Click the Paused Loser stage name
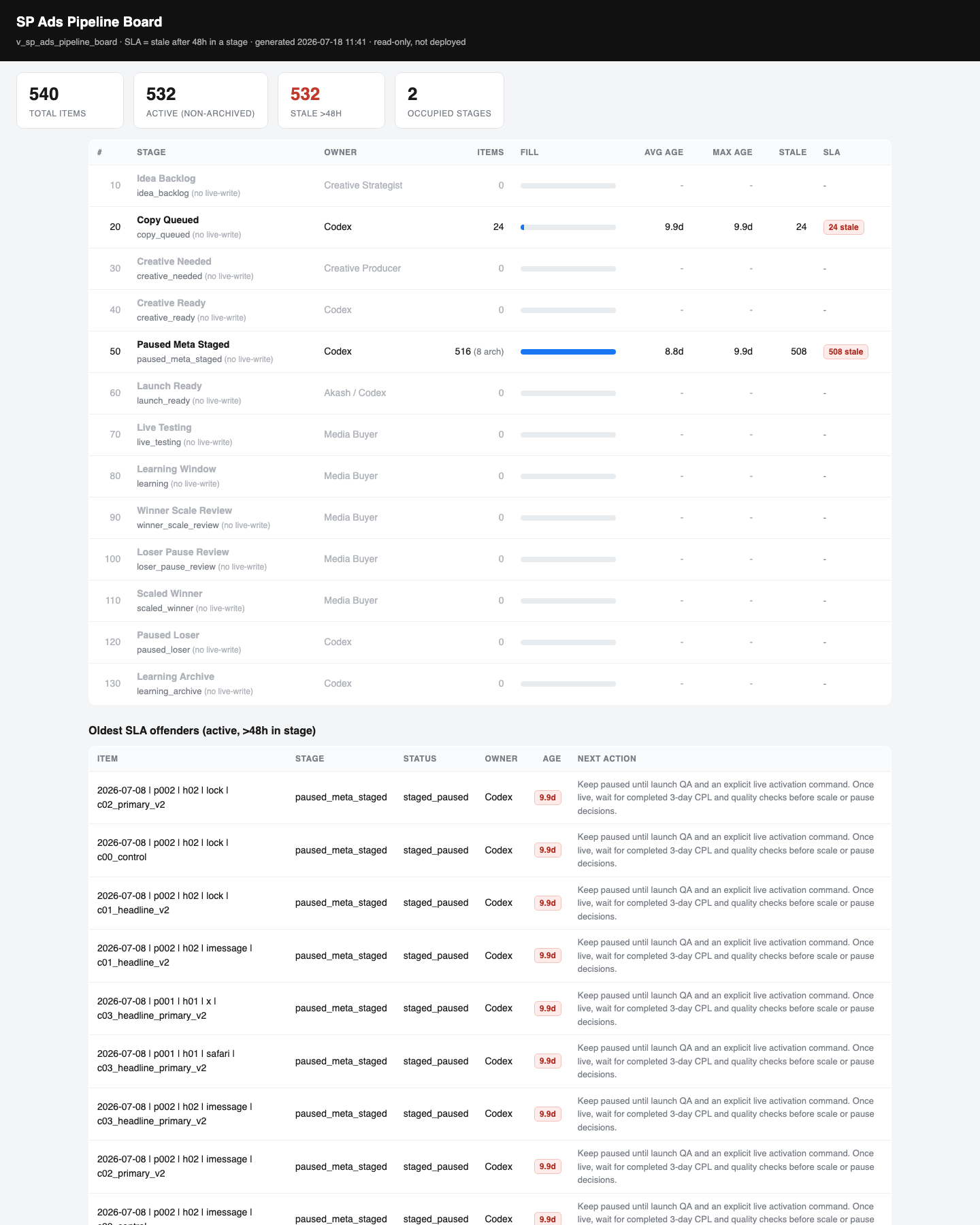This screenshot has width=980, height=1225. coord(168,635)
